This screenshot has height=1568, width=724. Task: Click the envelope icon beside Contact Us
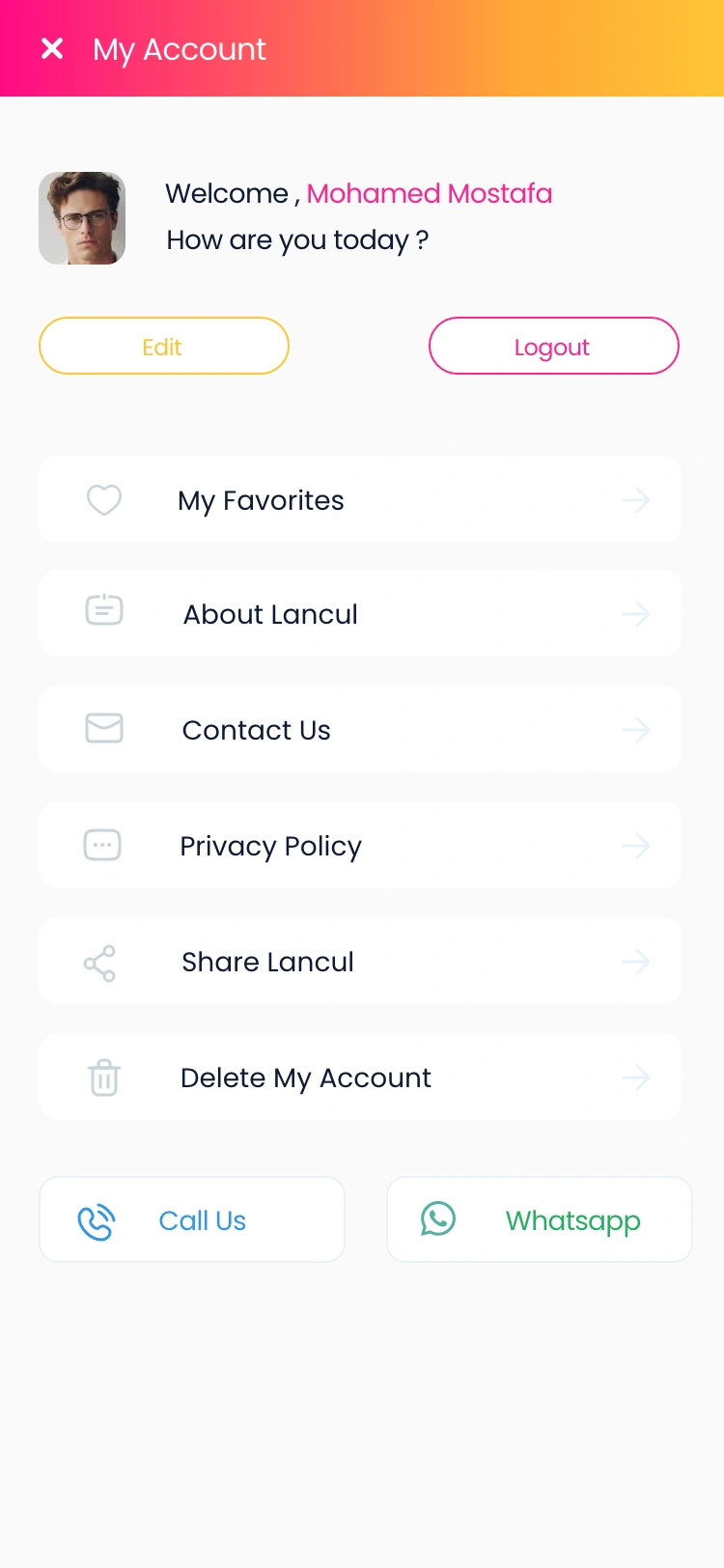(104, 728)
